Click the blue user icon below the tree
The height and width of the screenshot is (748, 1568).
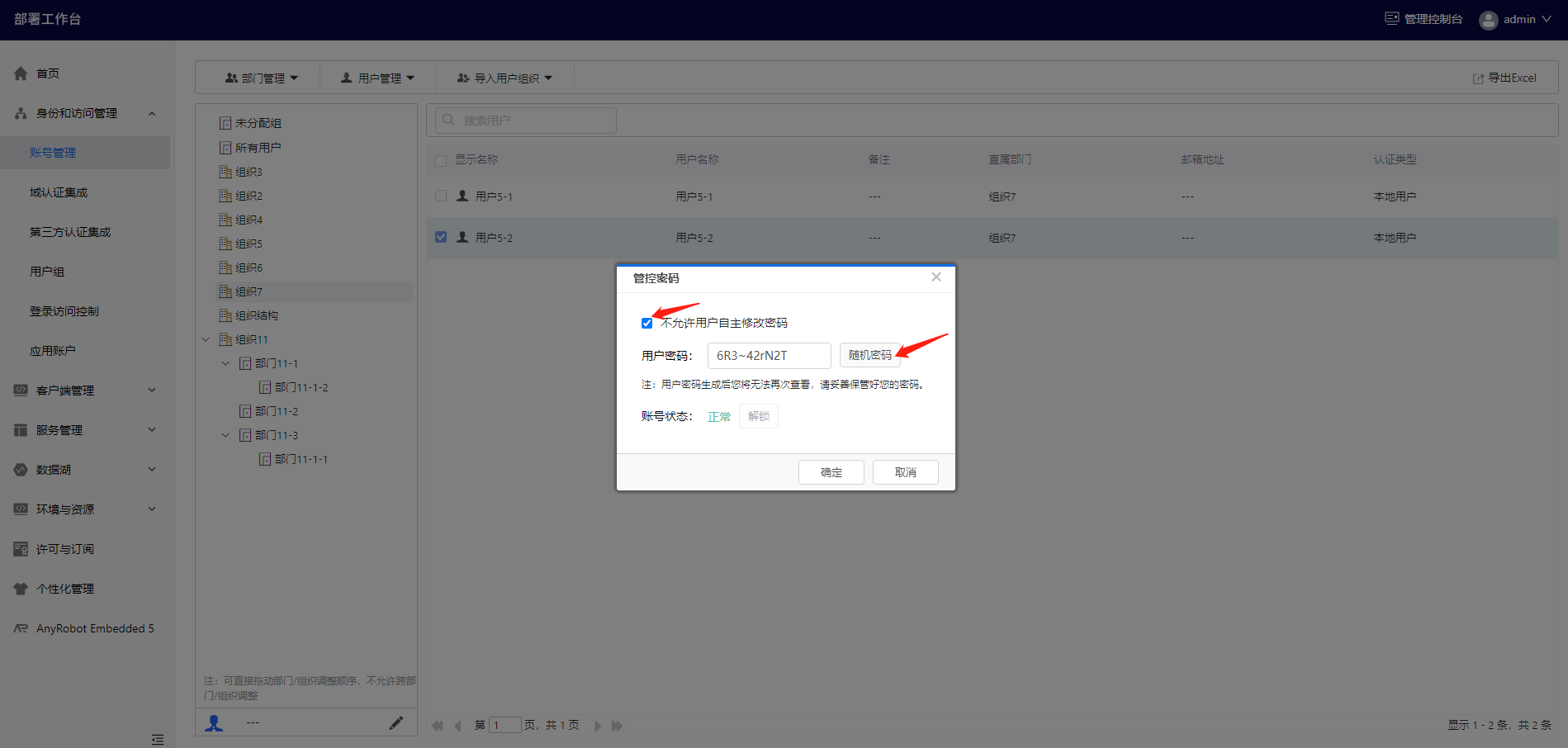click(215, 722)
